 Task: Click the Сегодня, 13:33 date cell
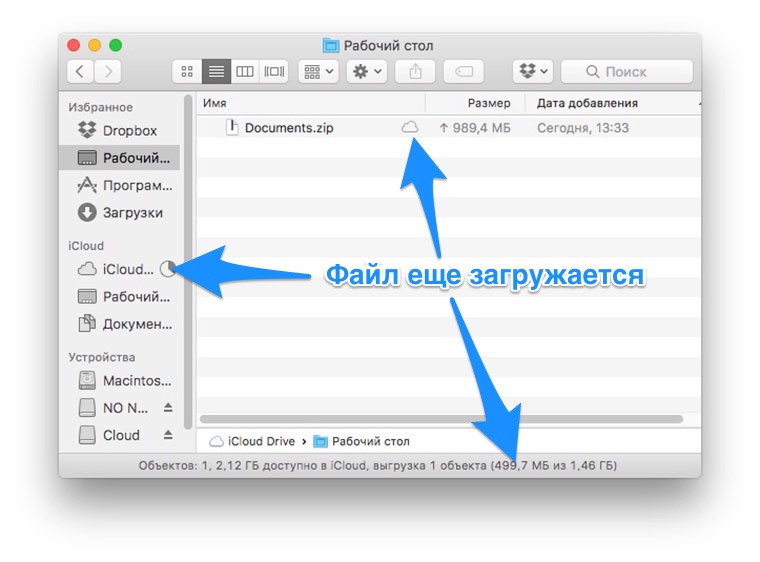click(x=583, y=128)
